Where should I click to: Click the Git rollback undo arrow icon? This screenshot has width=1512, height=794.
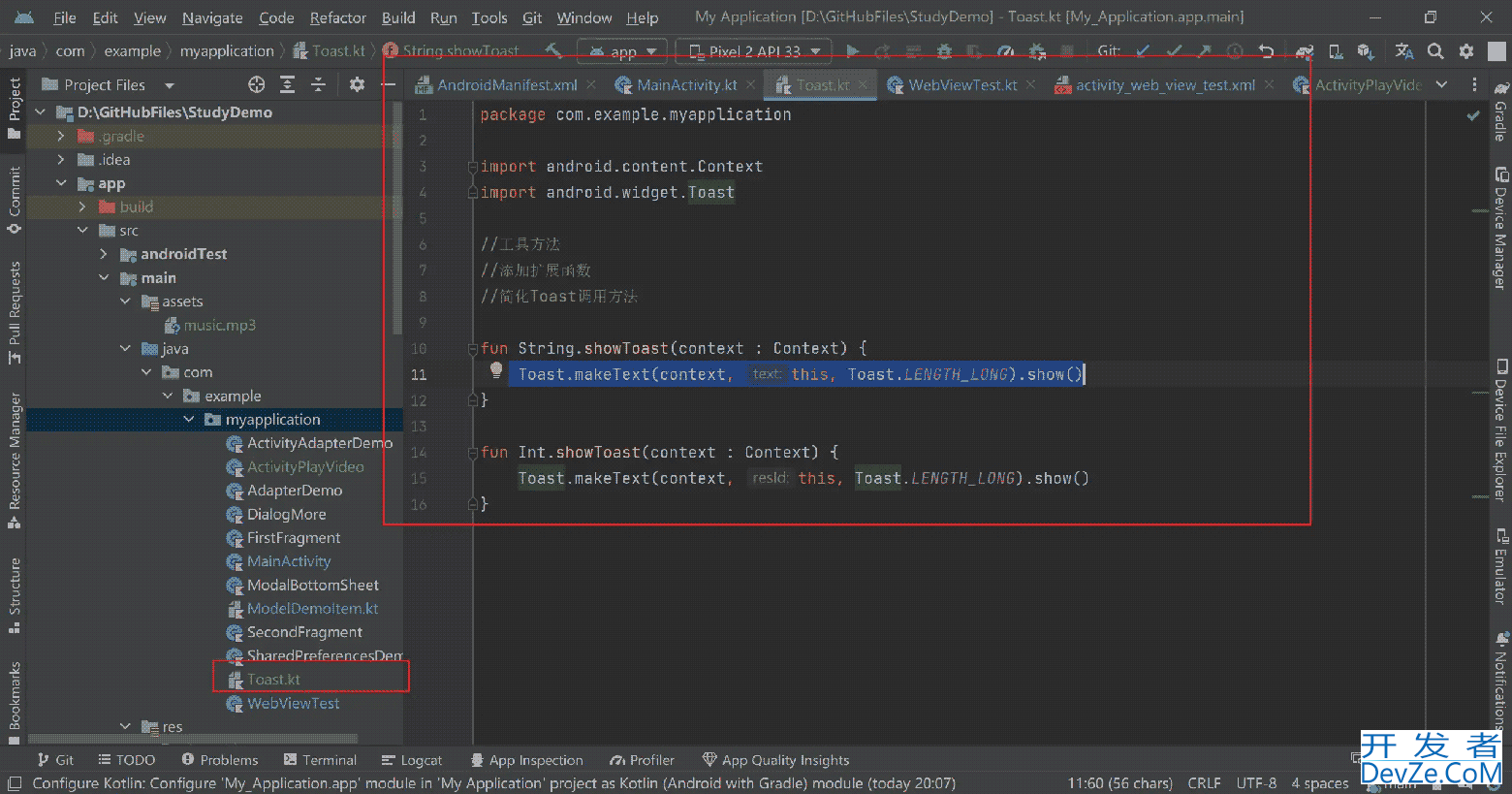coord(1266,51)
